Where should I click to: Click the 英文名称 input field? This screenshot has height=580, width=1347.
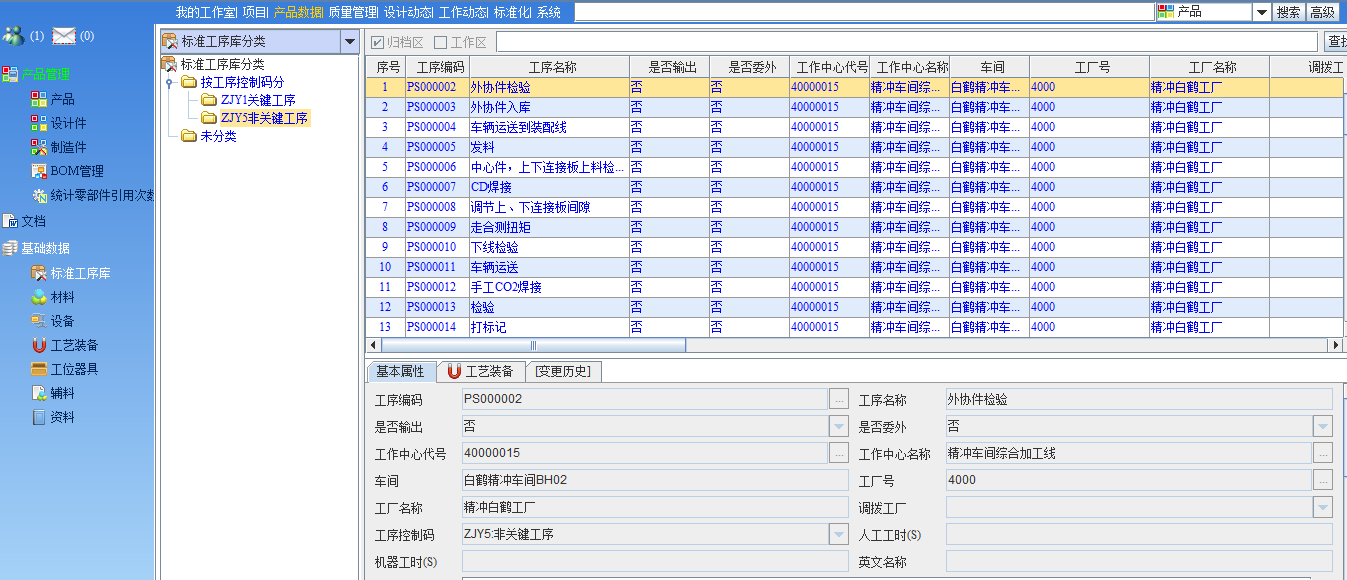click(x=1139, y=561)
